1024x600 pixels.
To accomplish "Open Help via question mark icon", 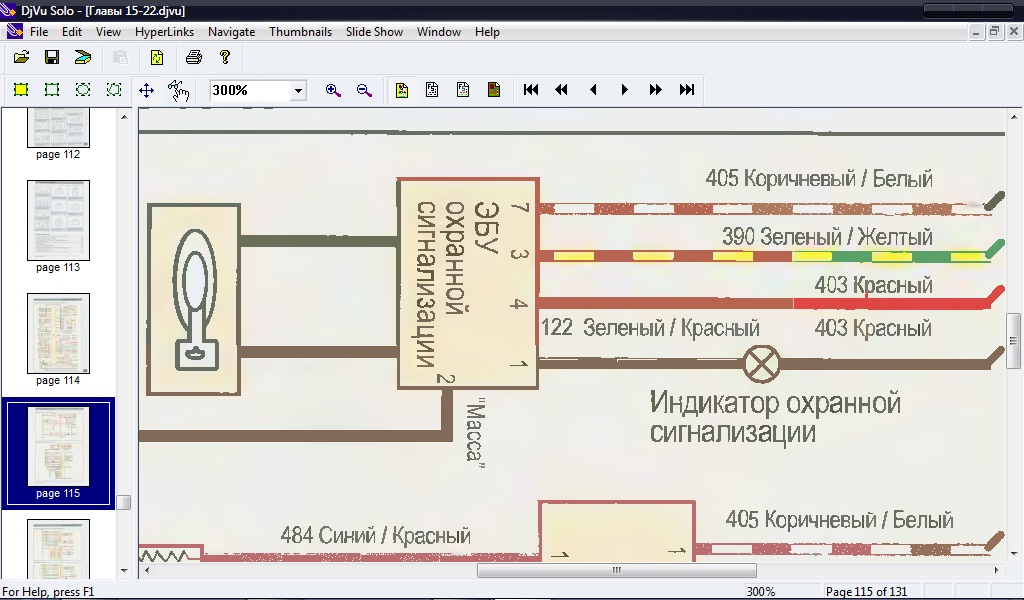I will [x=225, y=58].
